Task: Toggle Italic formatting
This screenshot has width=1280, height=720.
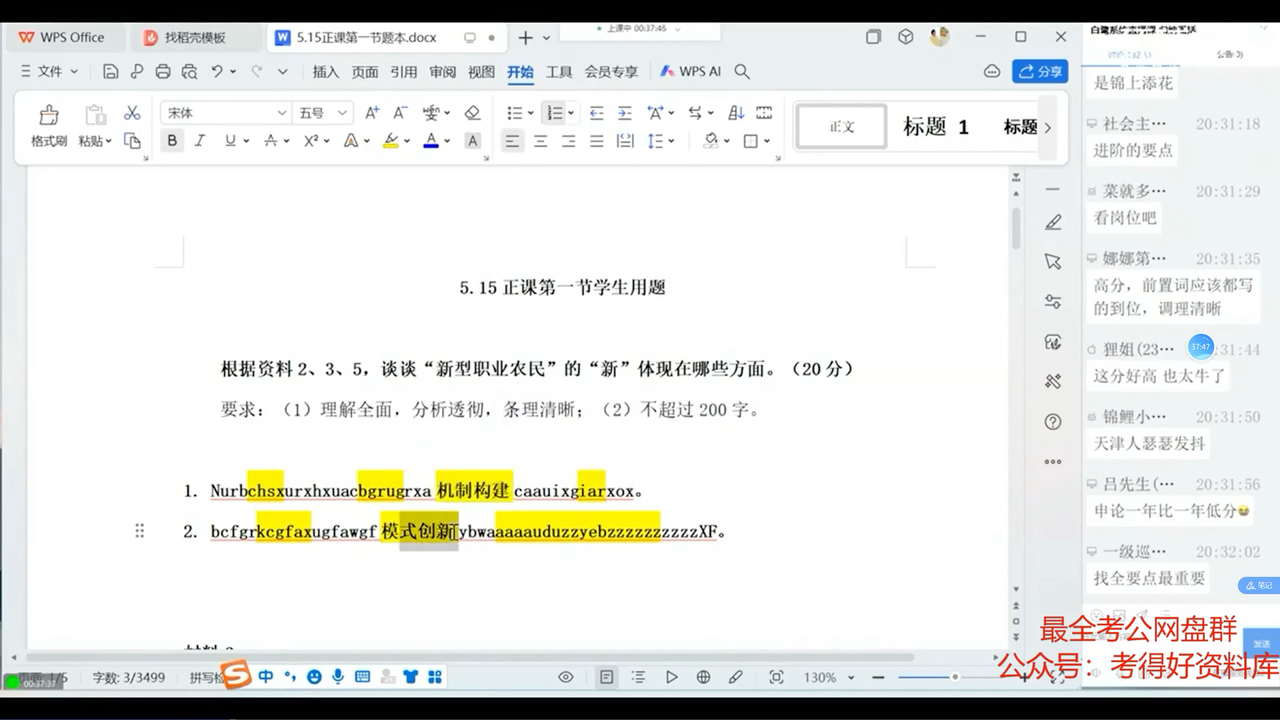Action: point(200,141)
